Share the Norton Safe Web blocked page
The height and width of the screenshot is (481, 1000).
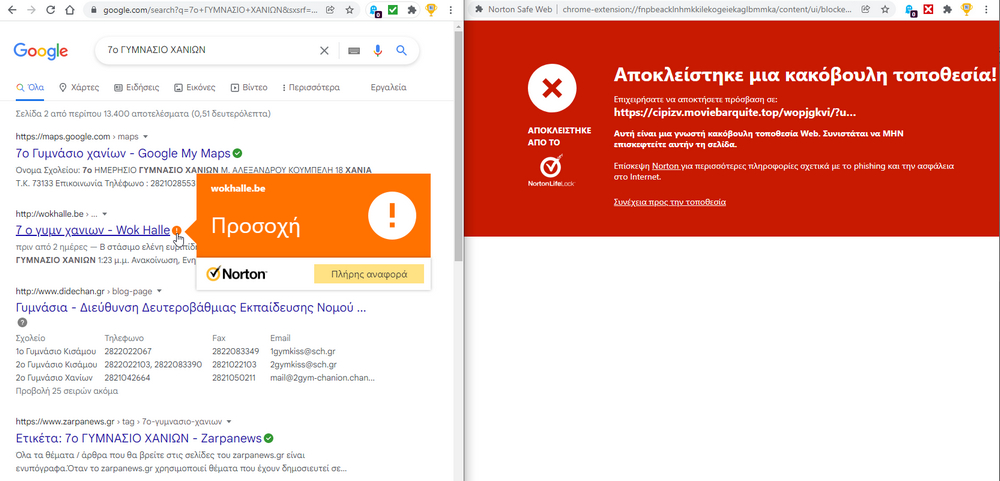point(865,10)
